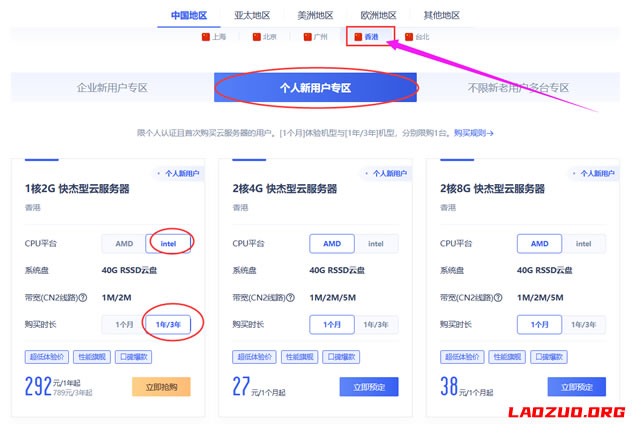Viewport: 632px width, 424px height.
Task: Open the 中国地区 region tab
Action: pos(189,16)
